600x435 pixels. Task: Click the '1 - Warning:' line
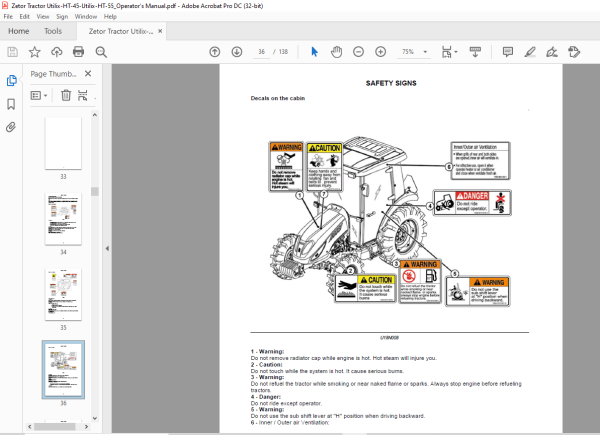[x=267, y=351]
